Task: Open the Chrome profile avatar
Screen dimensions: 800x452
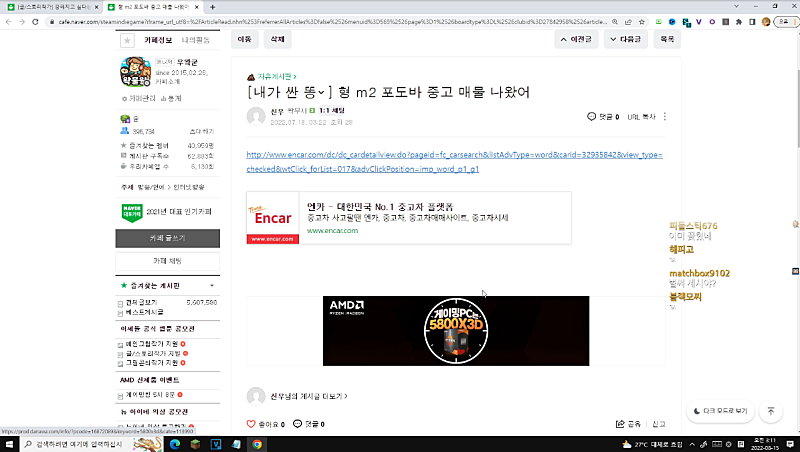Action: (x=766, y=22)
